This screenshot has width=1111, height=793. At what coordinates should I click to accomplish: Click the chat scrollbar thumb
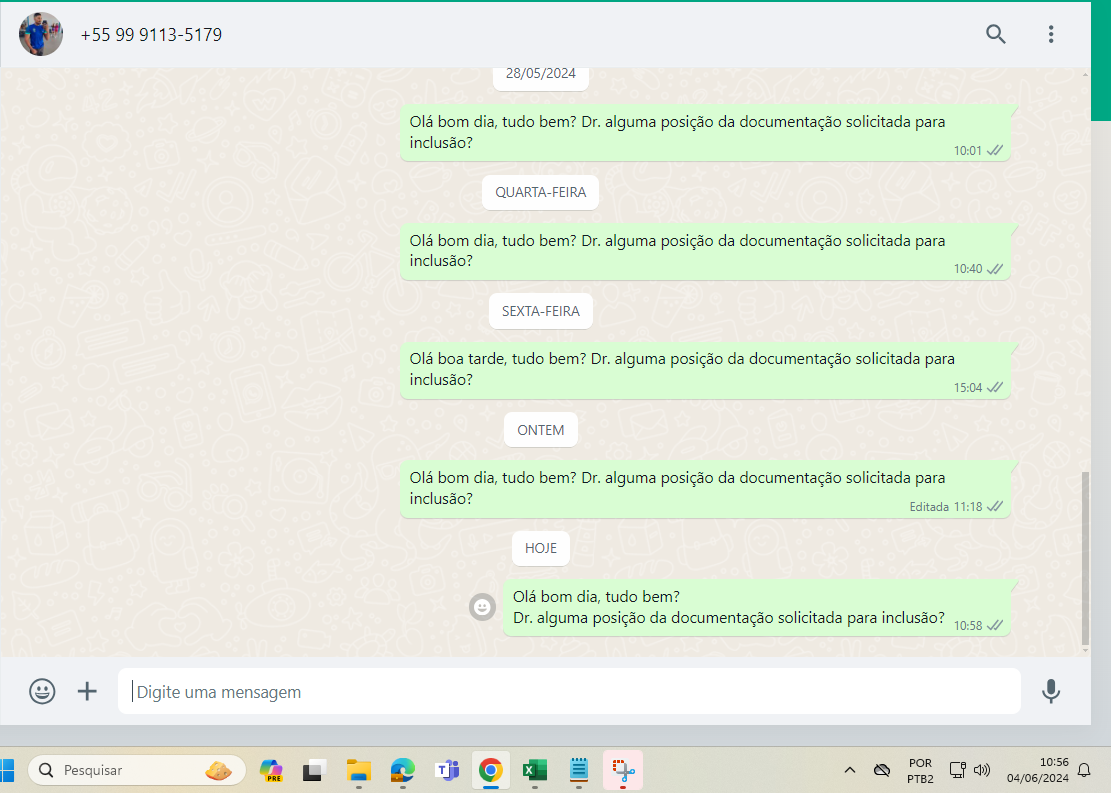click(x=1085, y=558)
